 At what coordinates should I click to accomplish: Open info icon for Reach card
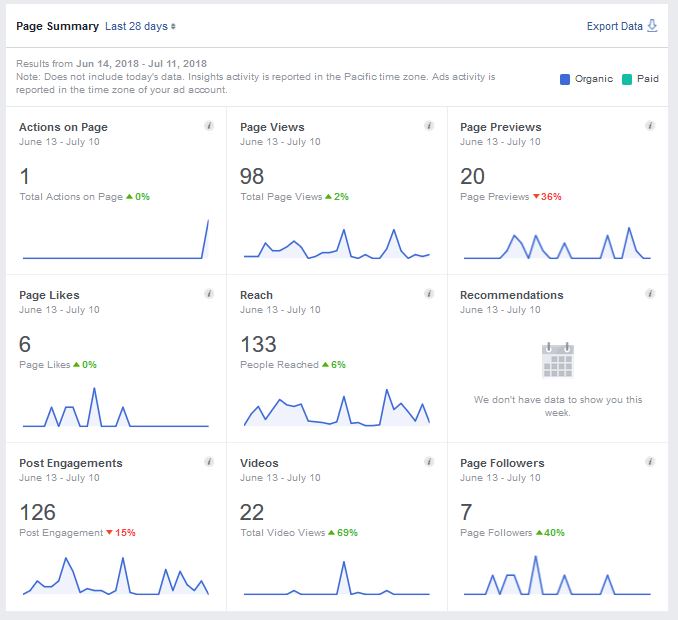click(429, 294)
